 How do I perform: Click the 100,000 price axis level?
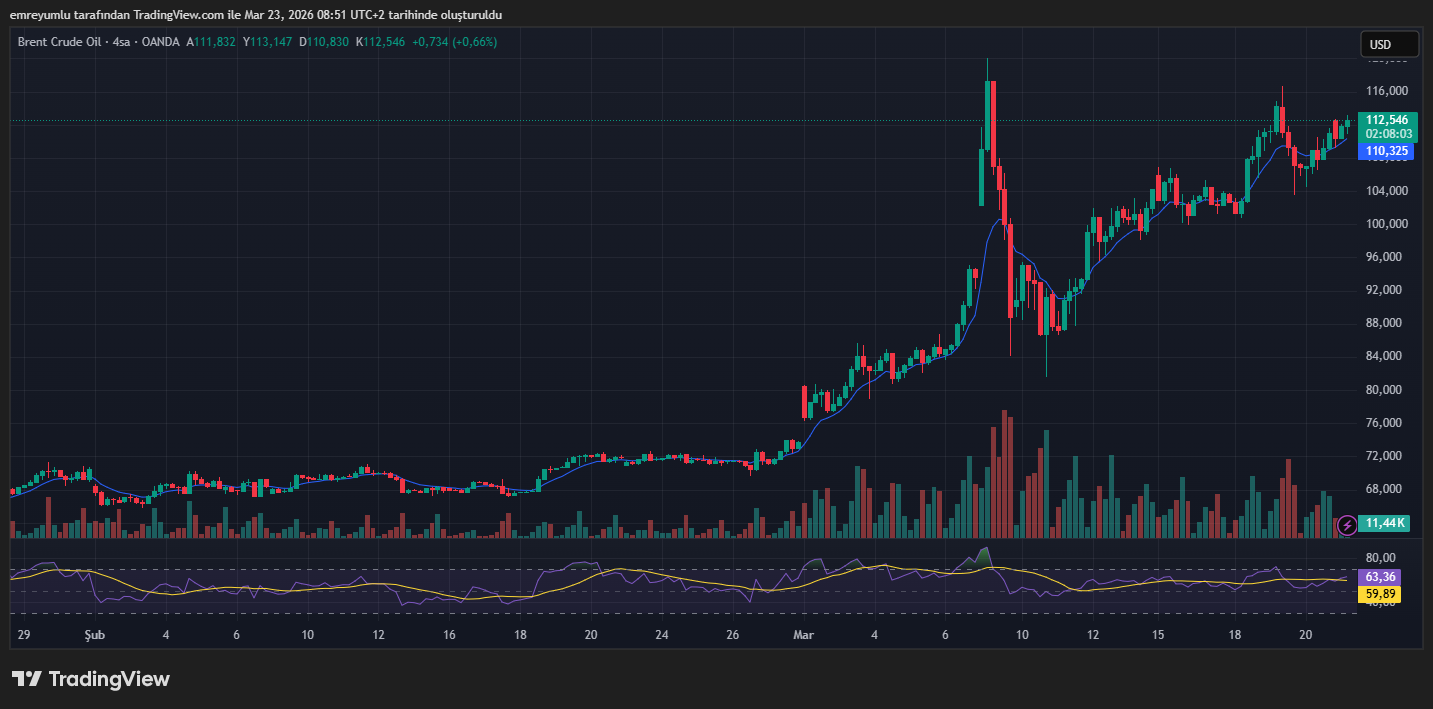click(x=1386, y=224)
